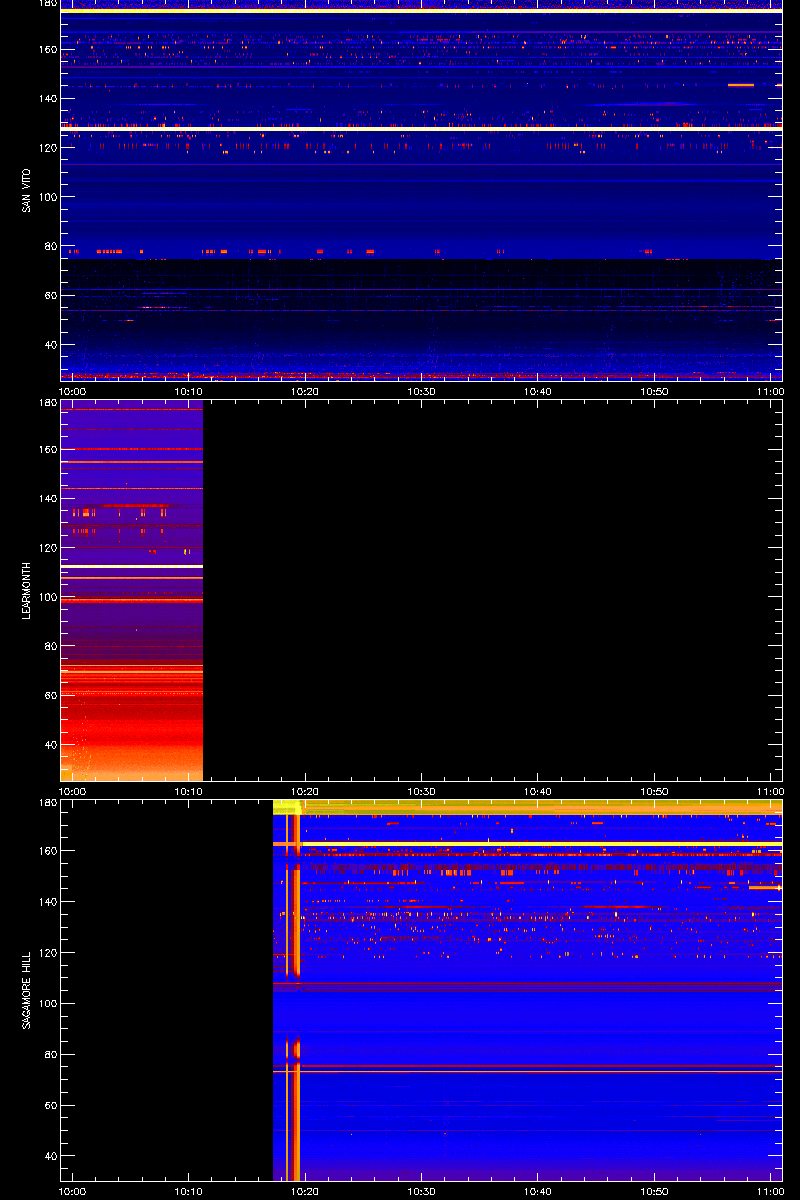
Task: Click the SAN VITO axis label
Action: coord(26,189)
